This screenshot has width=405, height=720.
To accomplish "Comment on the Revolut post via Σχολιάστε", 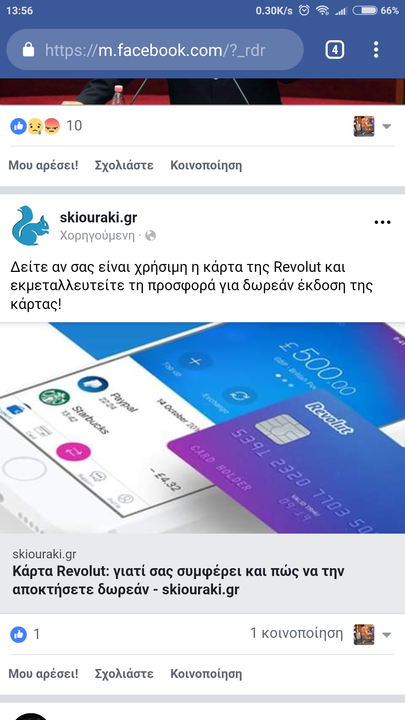I will tap(124, 674).
